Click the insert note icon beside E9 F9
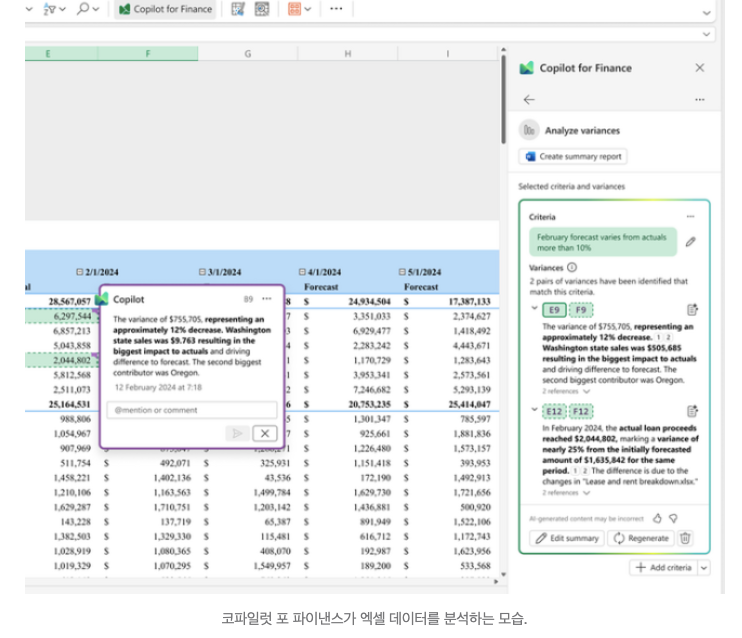Image resolution: width=742 pixels, height=638 pixels. (692, 310)
